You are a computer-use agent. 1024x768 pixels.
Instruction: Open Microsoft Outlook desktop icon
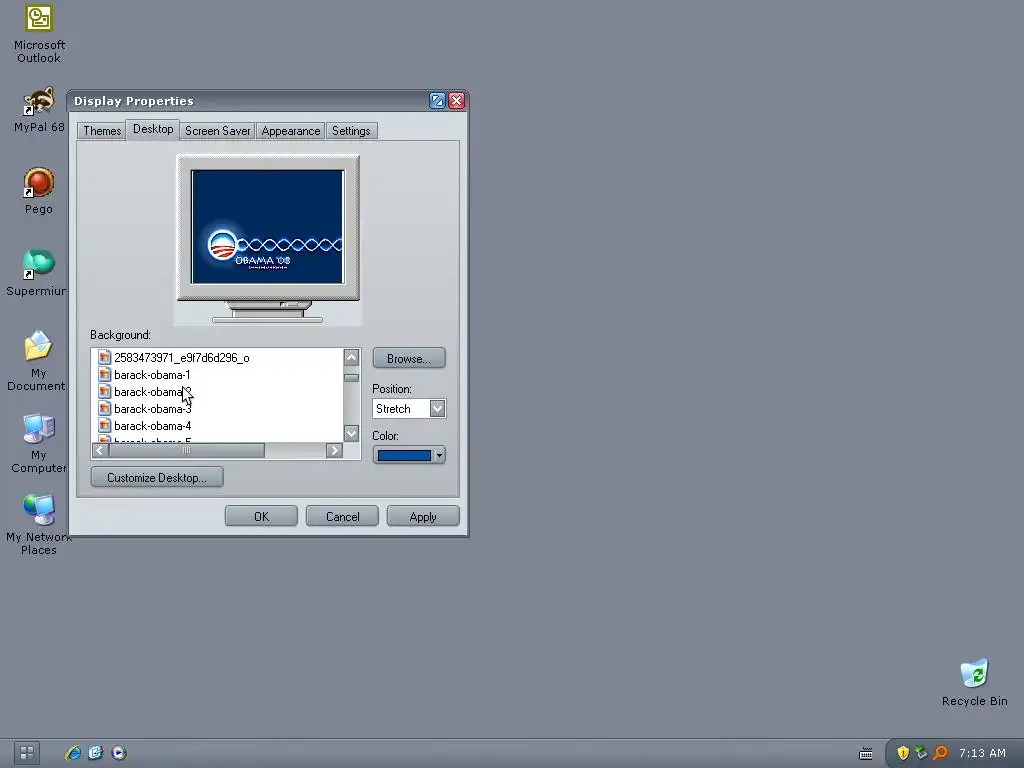coord(39,33)
